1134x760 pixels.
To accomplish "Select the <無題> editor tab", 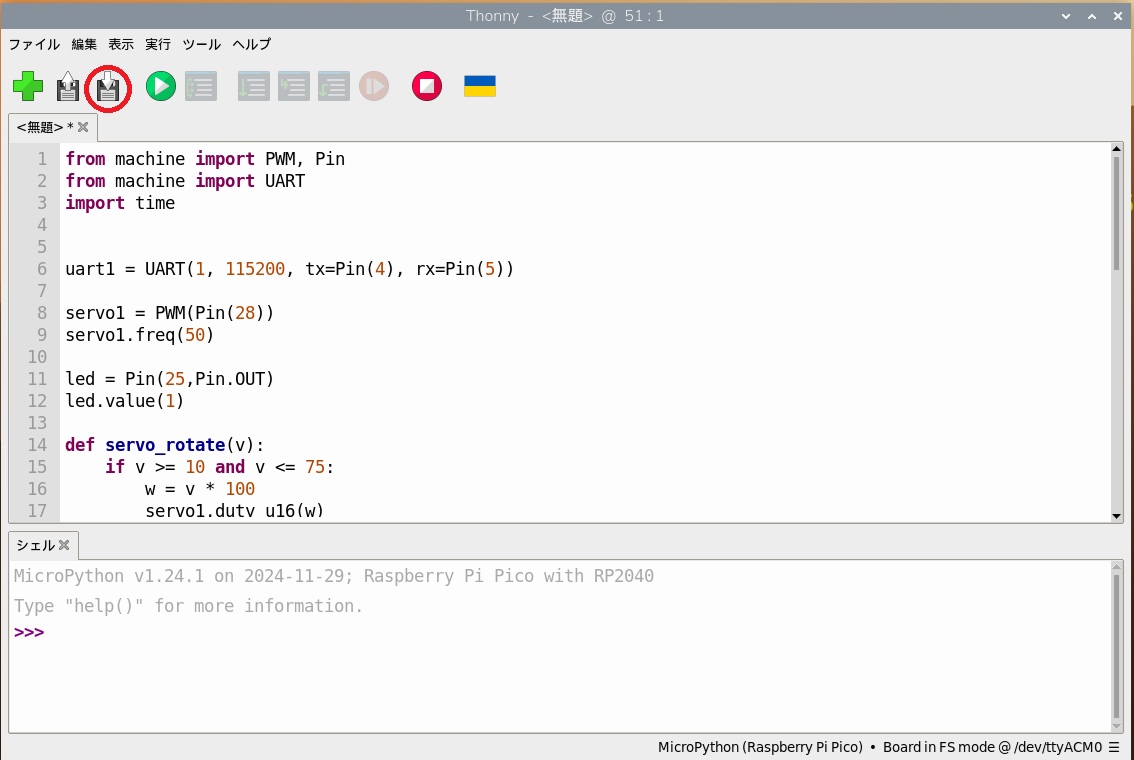I will click(40, 127).
